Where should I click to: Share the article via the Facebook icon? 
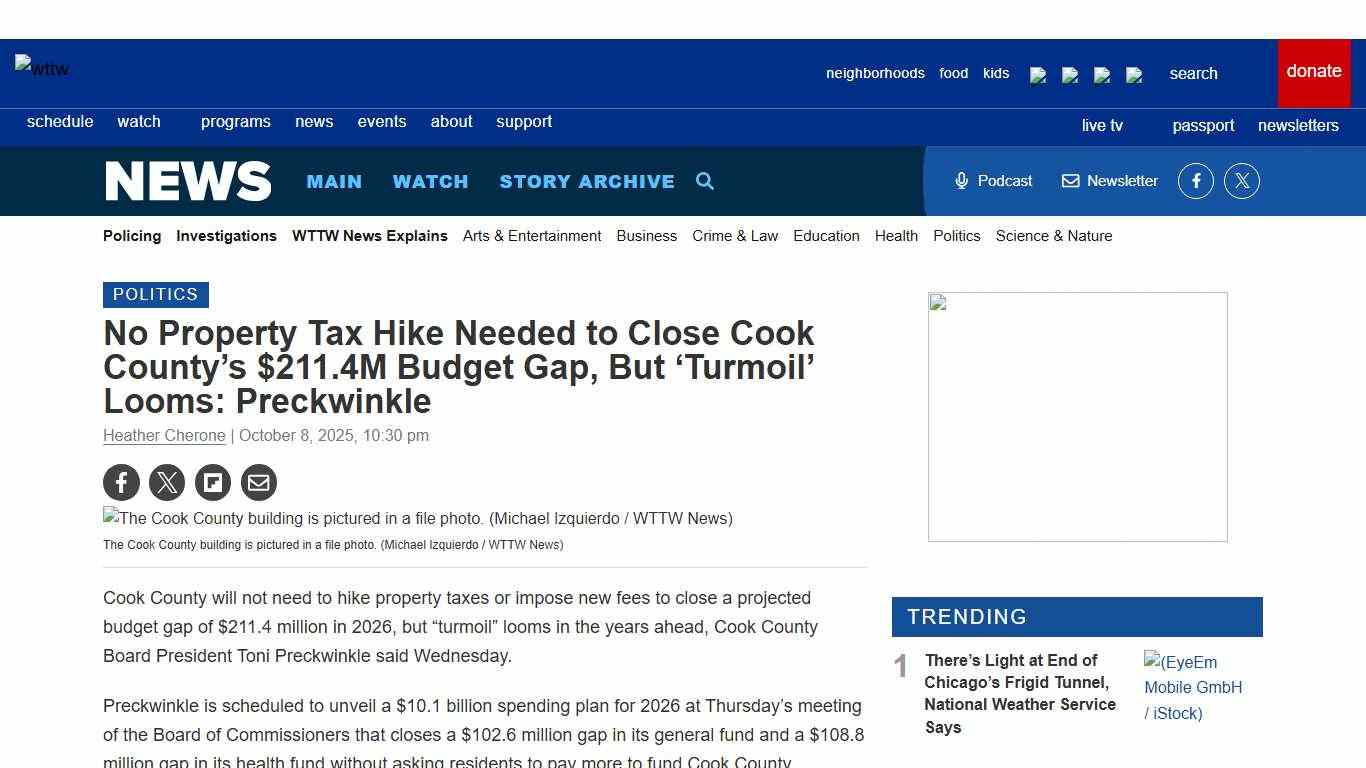121,482
